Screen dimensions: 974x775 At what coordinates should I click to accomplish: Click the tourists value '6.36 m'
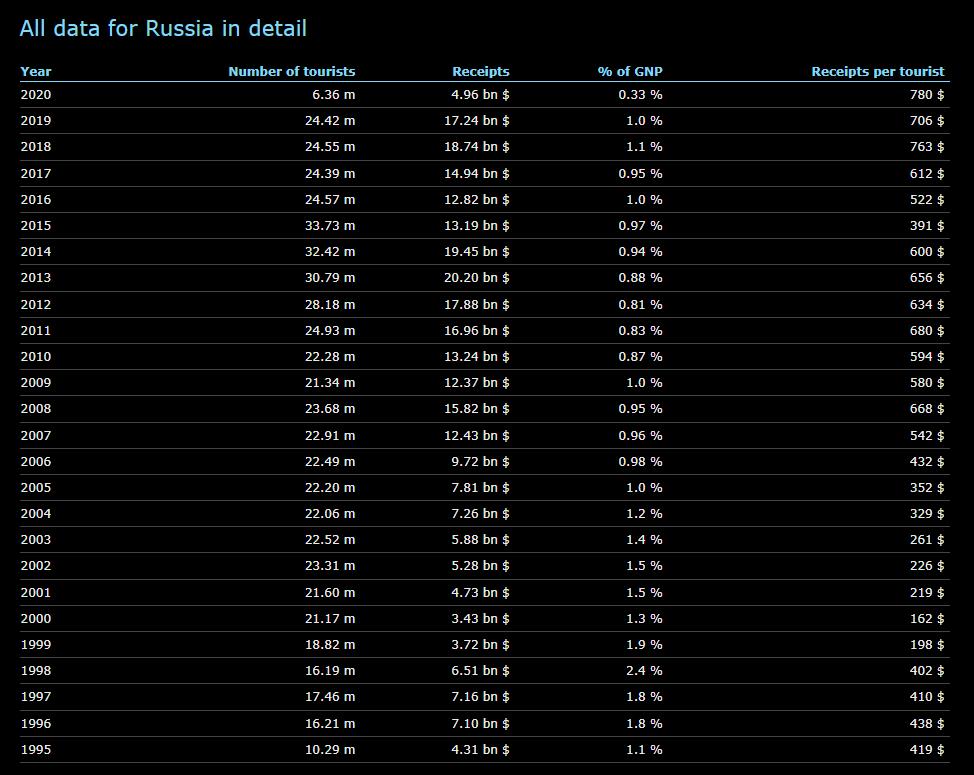tap(334, 94)
